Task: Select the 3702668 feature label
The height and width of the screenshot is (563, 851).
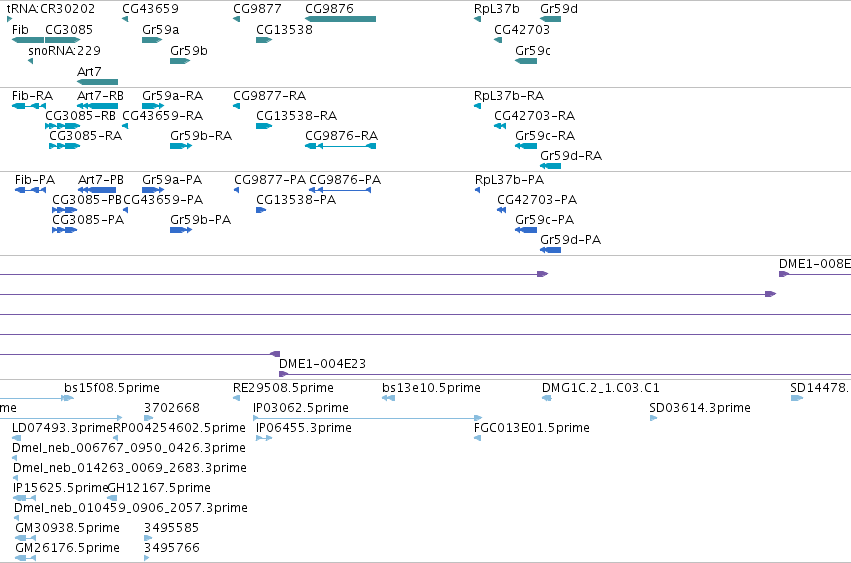Action: [172, 408]
